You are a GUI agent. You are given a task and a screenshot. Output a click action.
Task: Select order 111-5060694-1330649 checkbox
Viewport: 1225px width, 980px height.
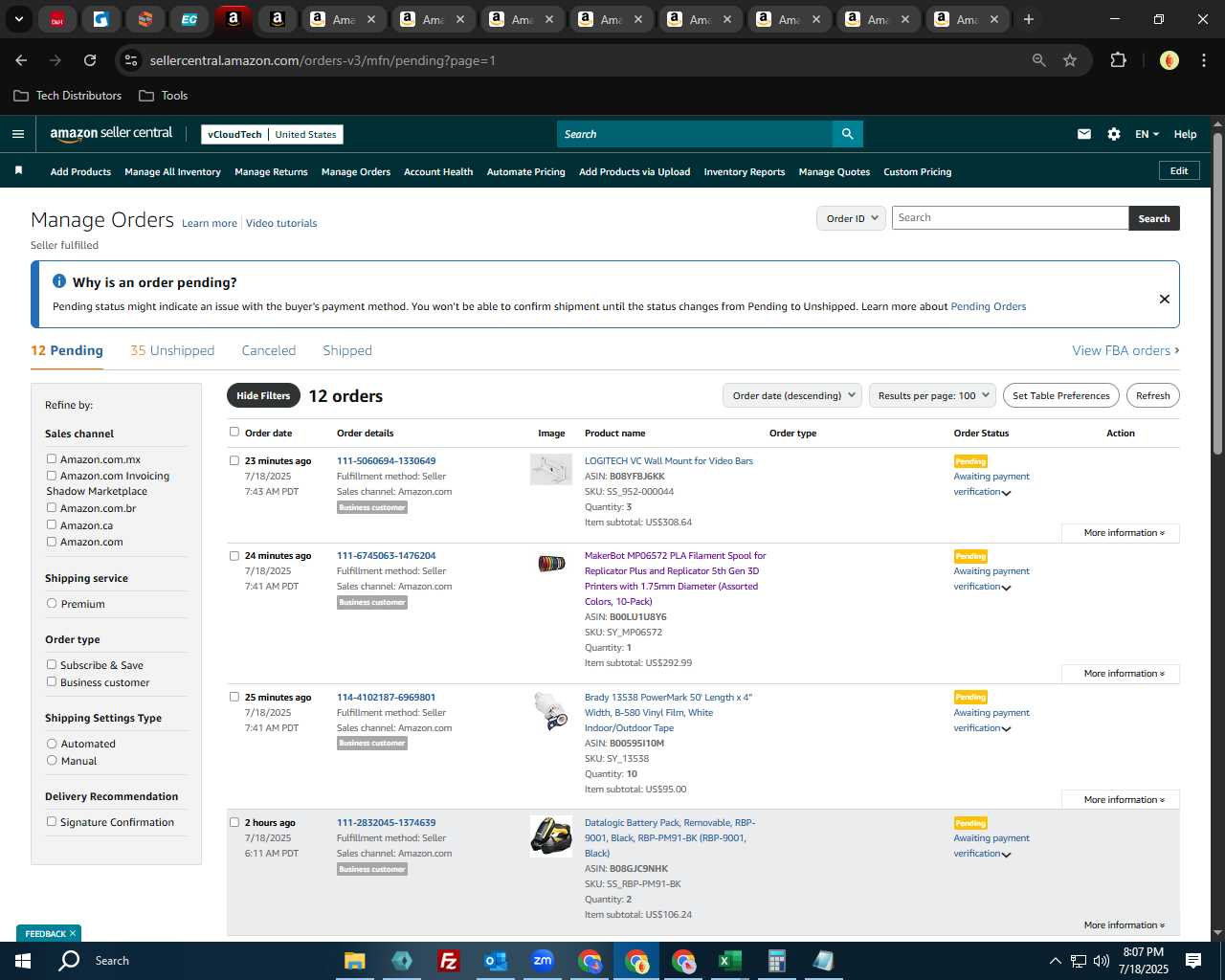coord(234,460)
